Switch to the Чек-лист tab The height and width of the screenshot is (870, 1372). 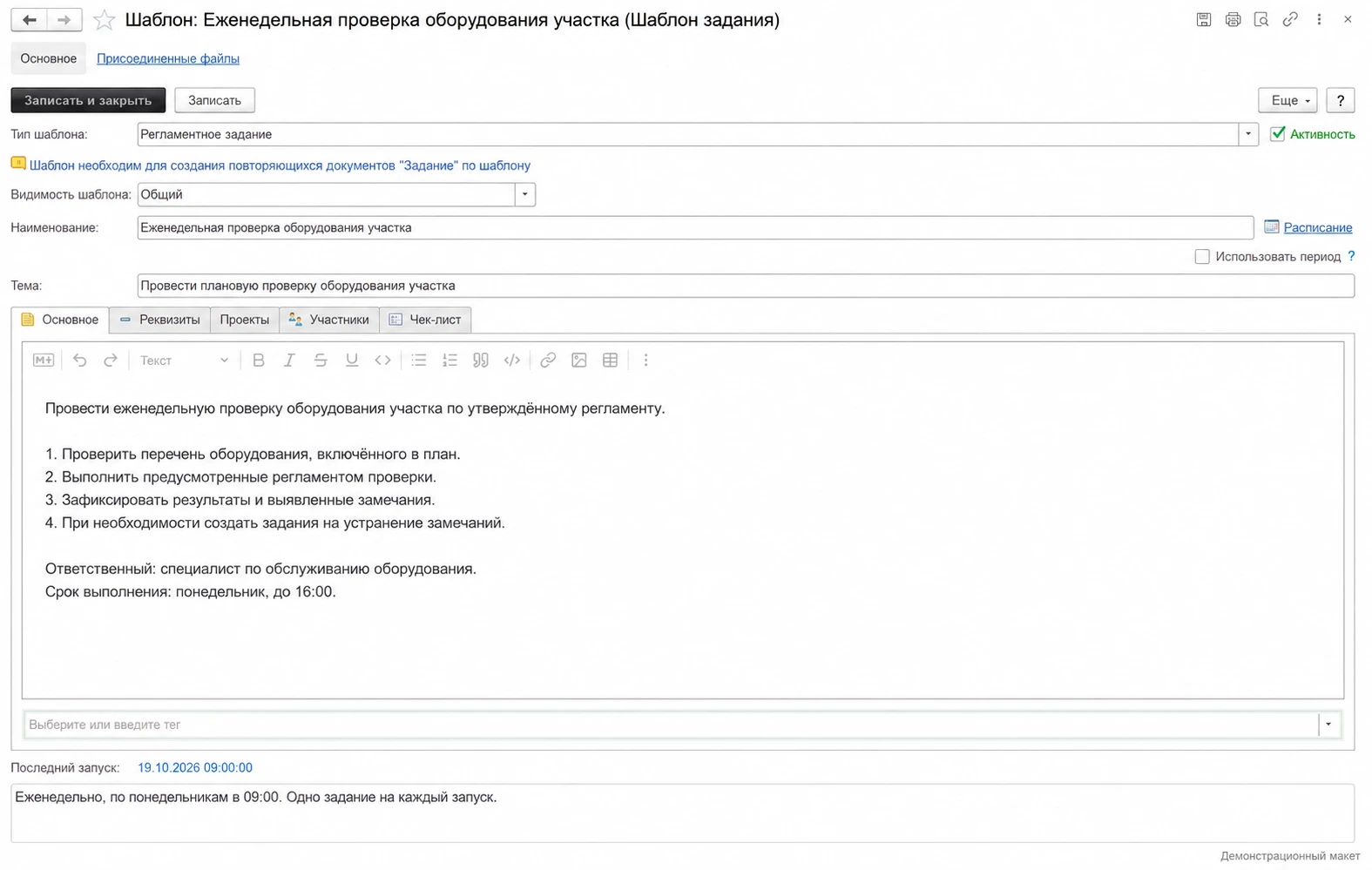tap(426, 320)
